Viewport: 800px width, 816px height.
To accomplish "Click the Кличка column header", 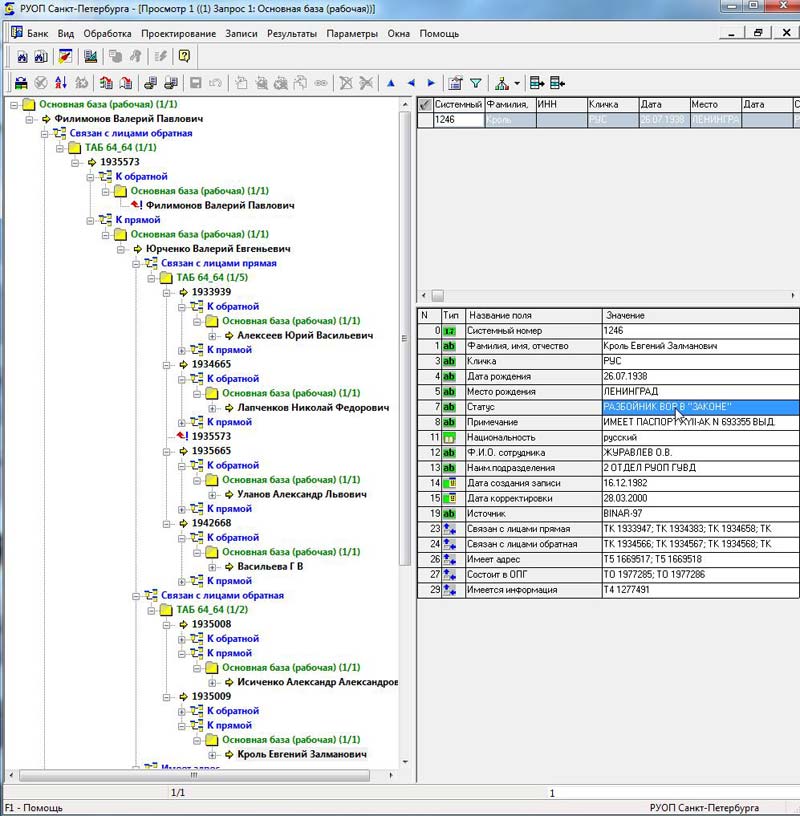I will [x=611, y=104].
